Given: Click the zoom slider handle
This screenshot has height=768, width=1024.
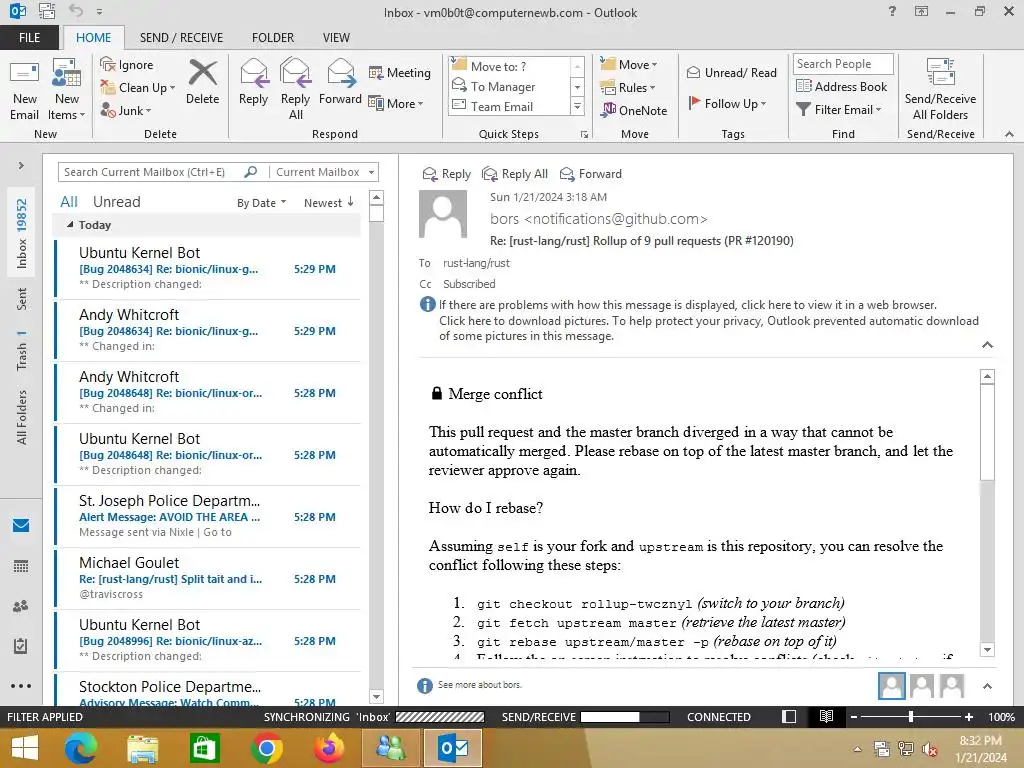Looking at the screenshot, I should 911,717.
